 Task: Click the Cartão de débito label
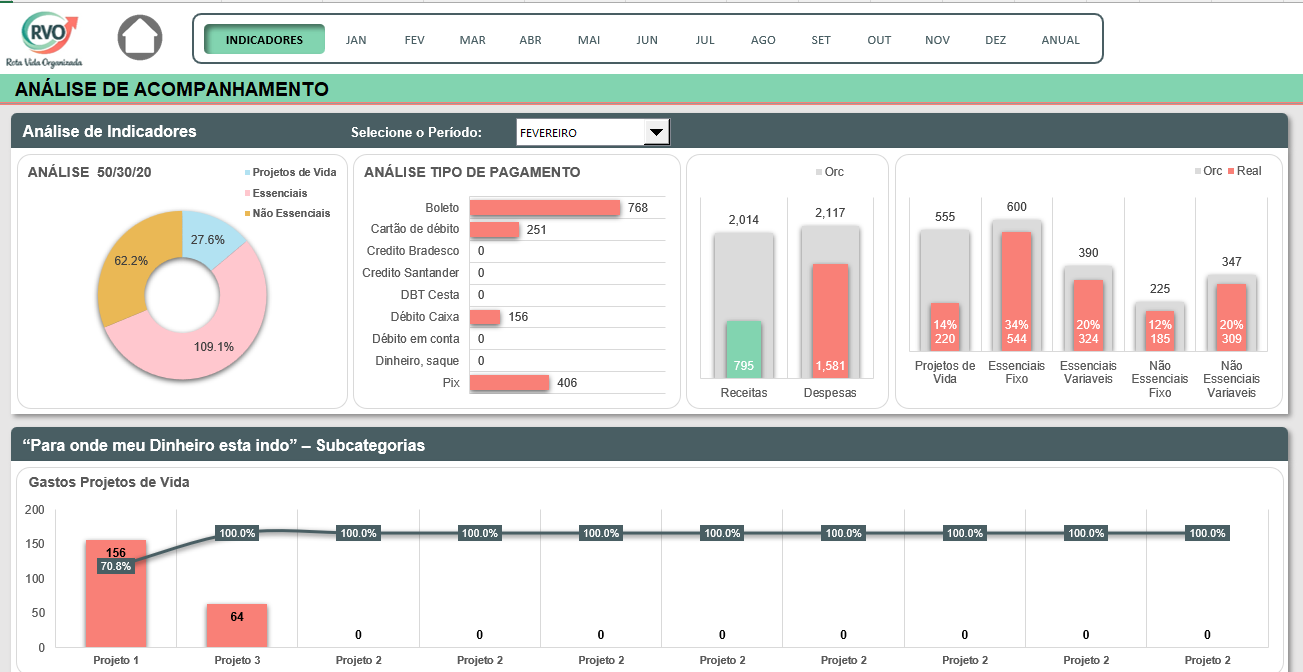coord(415,229)
